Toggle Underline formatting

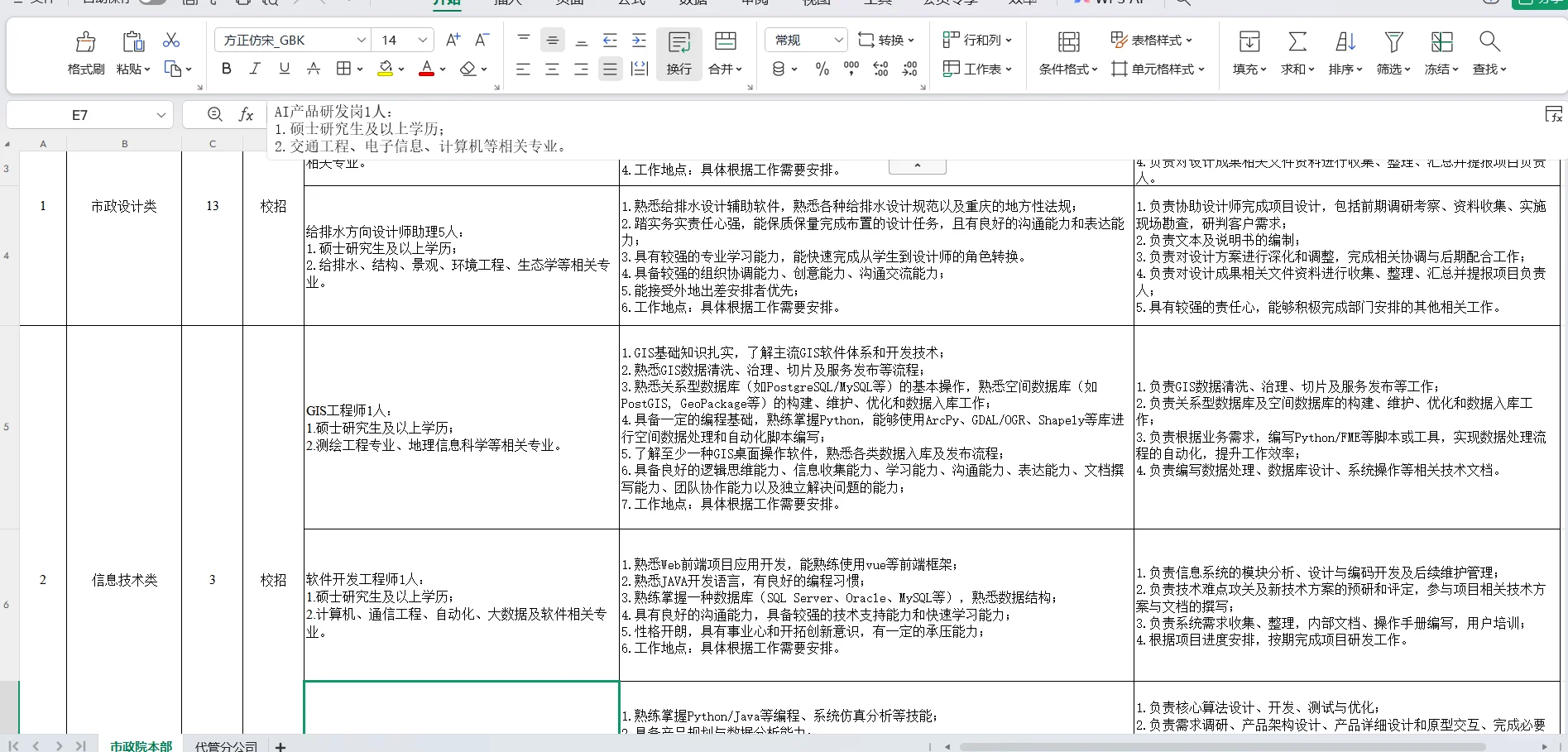click(285, 69)
